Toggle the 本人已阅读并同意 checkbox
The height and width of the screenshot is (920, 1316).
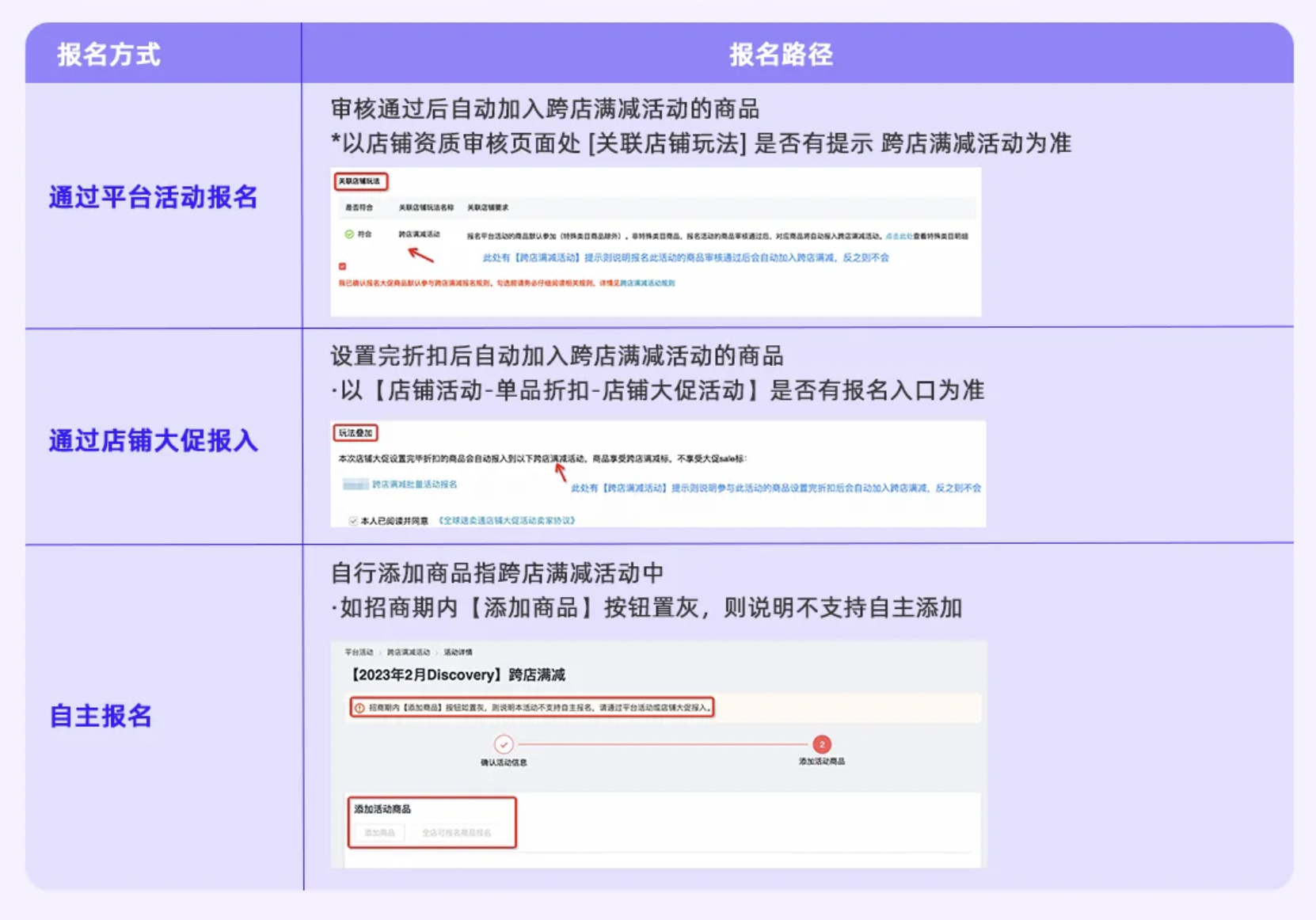pyautogui.click(x=353, y=521)
